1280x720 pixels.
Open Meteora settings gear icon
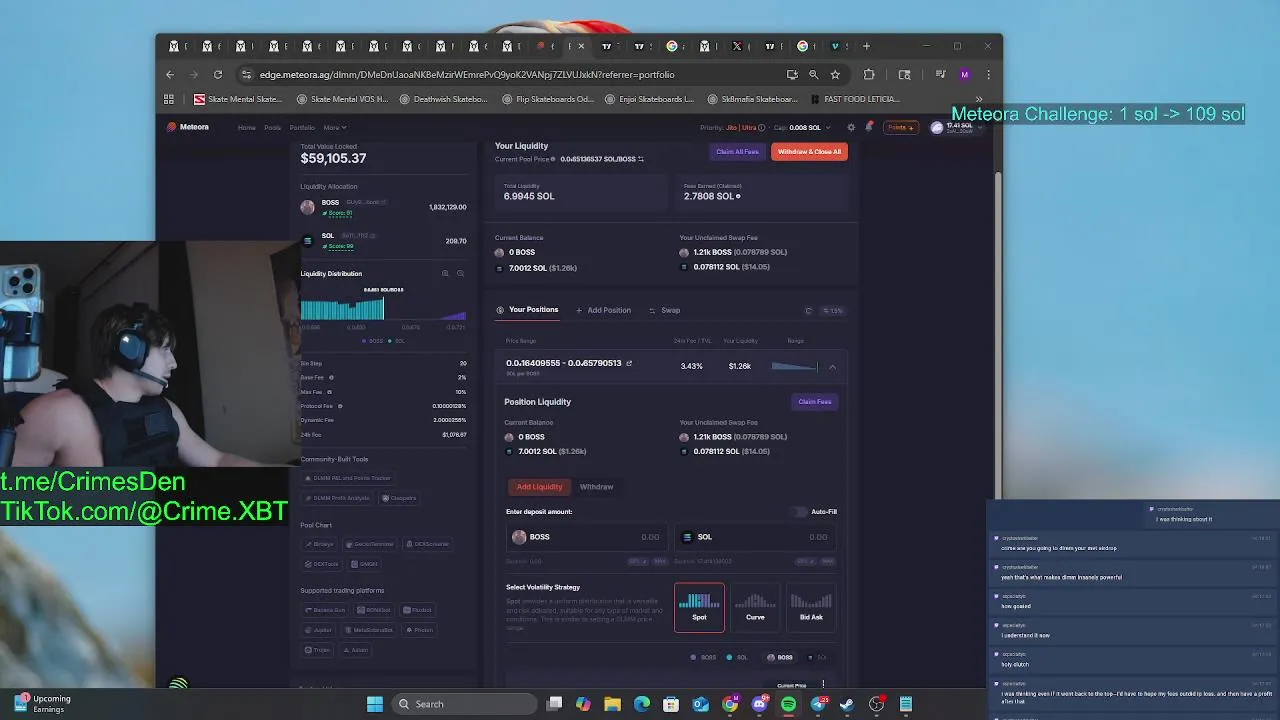click(x=851, y=127)
